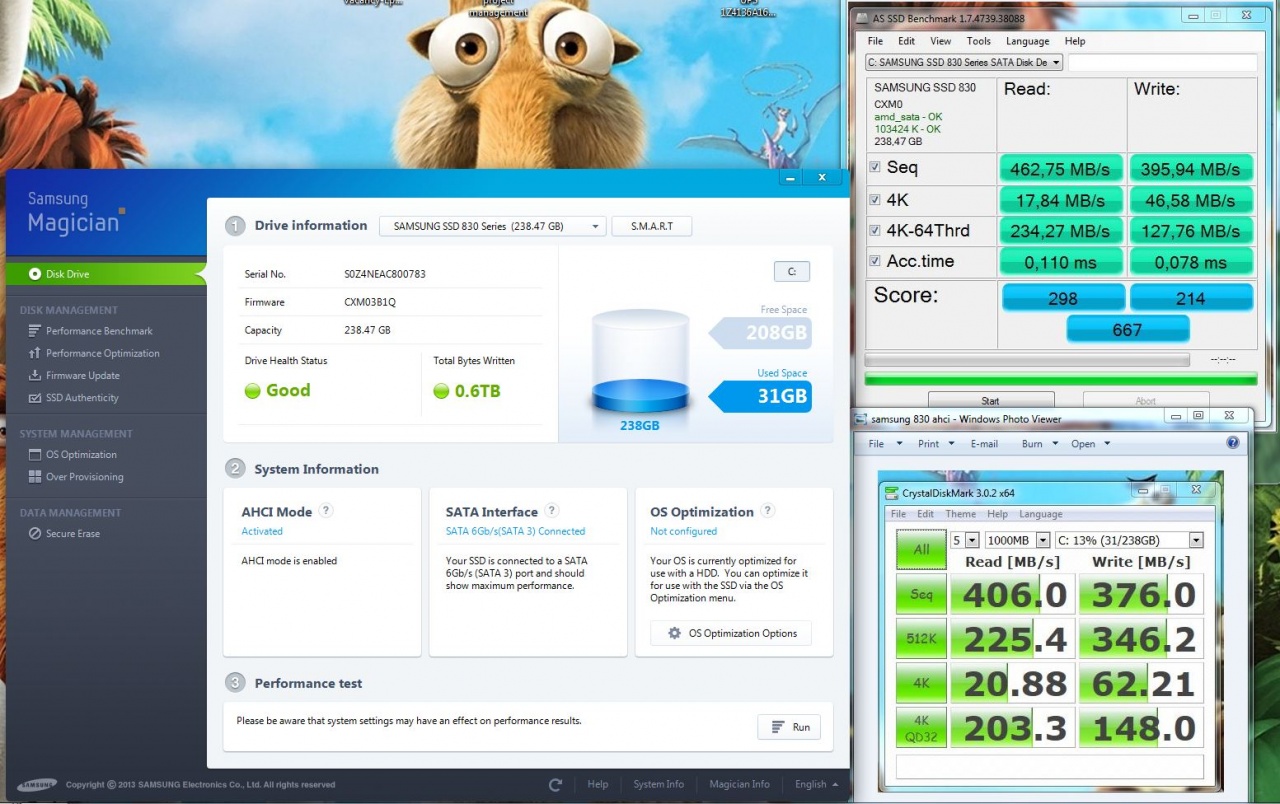
Task: Click the S.M.A.R.T button in Magician
Action: pos(651,226)
